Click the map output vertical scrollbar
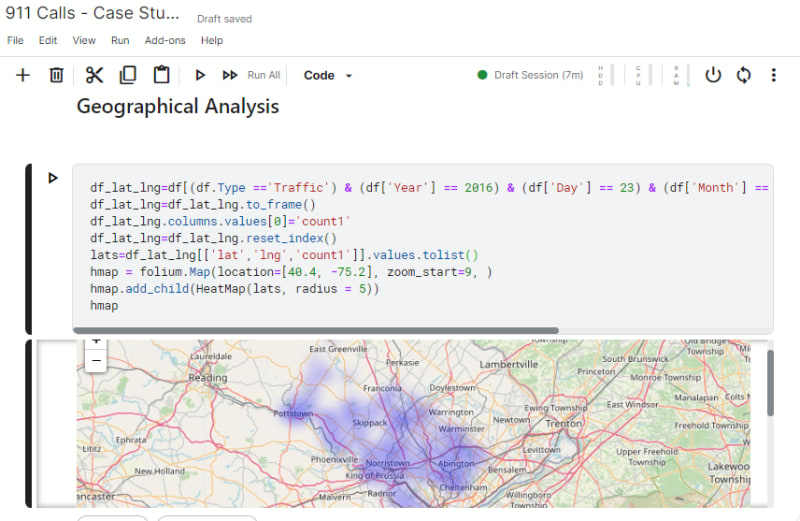Viewport: 800px width, 521px height. (x=770, y=383)
